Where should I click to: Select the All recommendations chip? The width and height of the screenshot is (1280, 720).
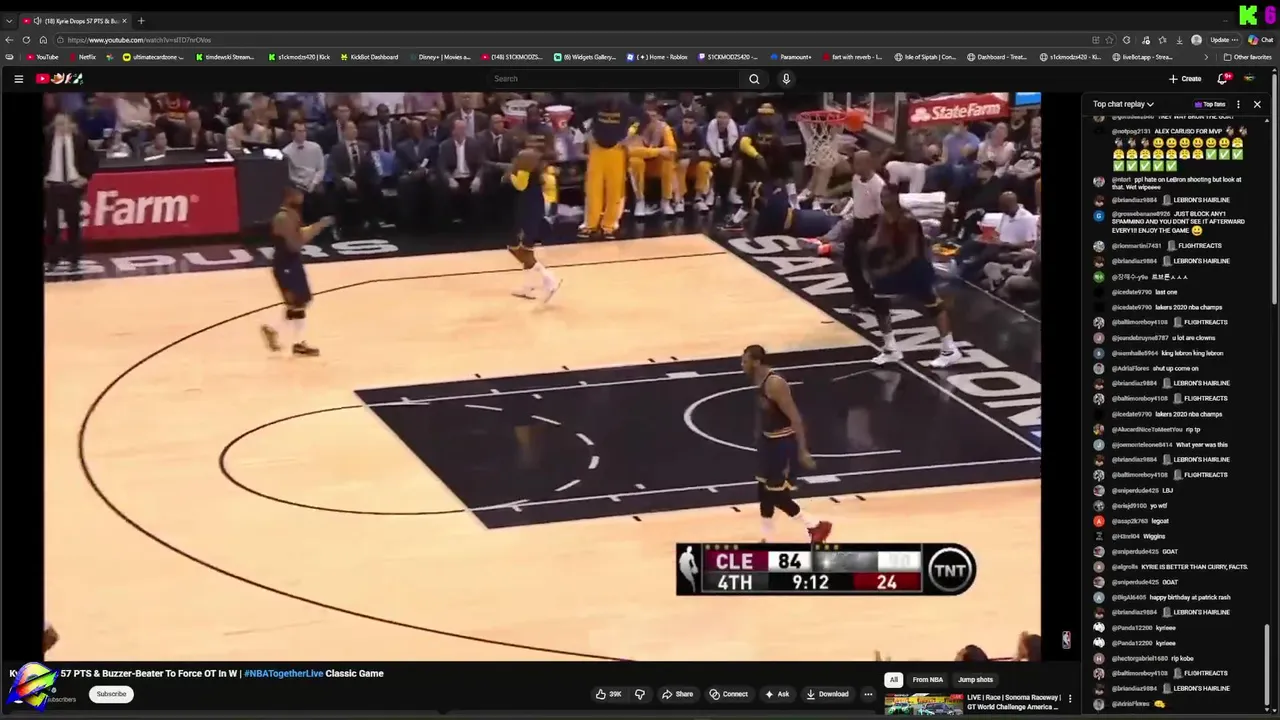[x=894, y=680]
